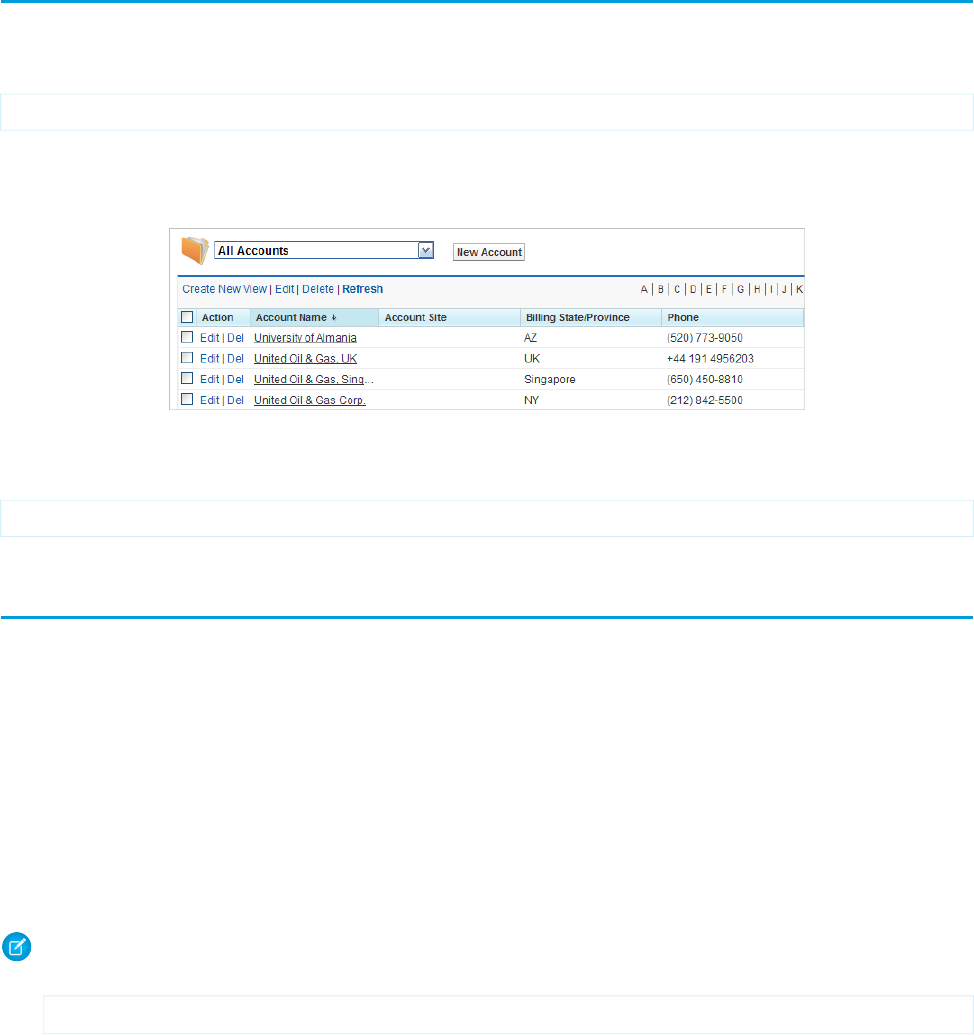This screenshot has width=974, height=1035.
Task: Click phone number (520) 773-9050
Action: click(705, 338)
